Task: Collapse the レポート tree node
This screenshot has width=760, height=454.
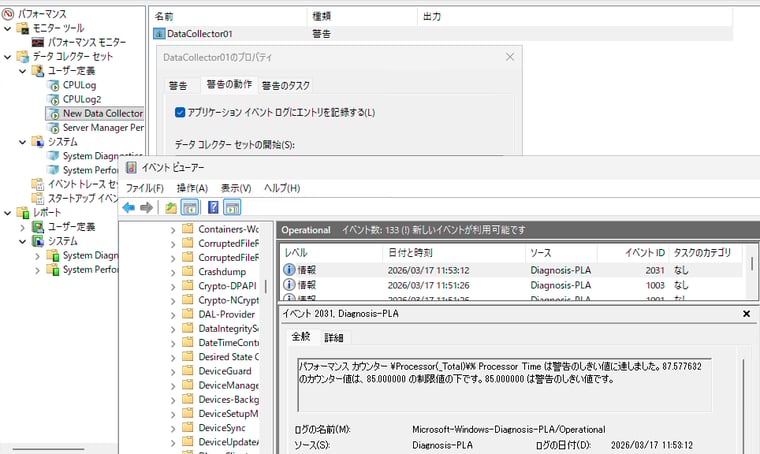Action: point(7,213)
